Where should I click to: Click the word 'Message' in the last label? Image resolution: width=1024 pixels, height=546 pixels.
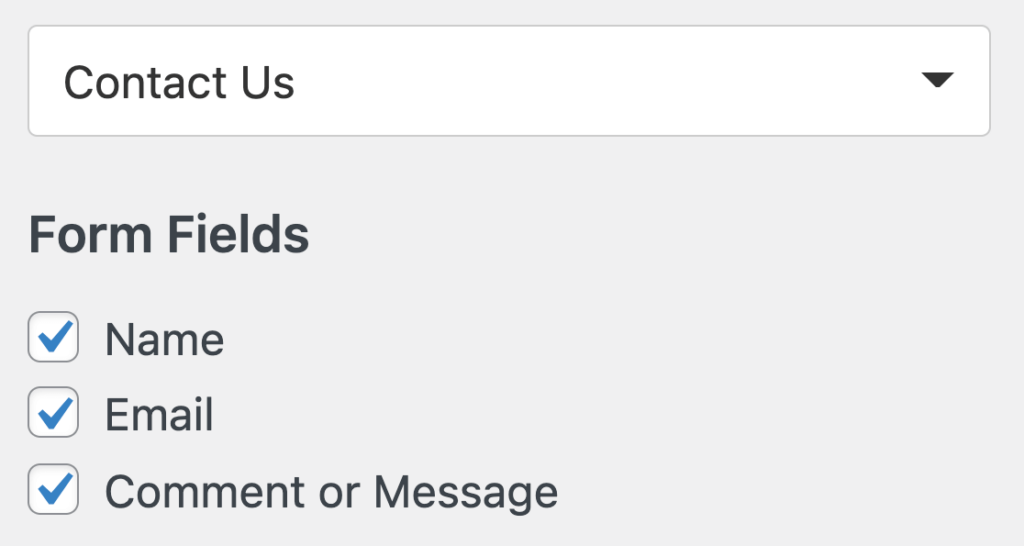(465, 492)
